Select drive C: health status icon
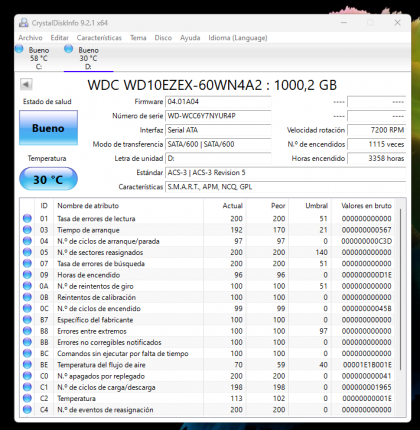The width and height of the screenshot is (420, 430). tap(19, 49)
